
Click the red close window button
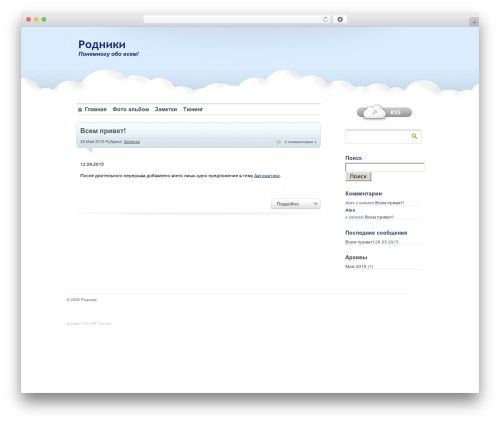coord(29,19)
